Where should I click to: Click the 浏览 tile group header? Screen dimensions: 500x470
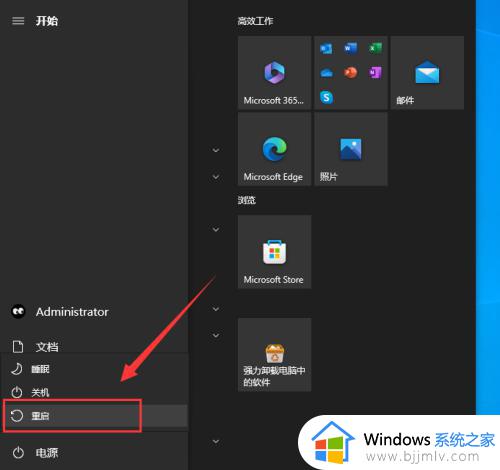tap(247, 200)
